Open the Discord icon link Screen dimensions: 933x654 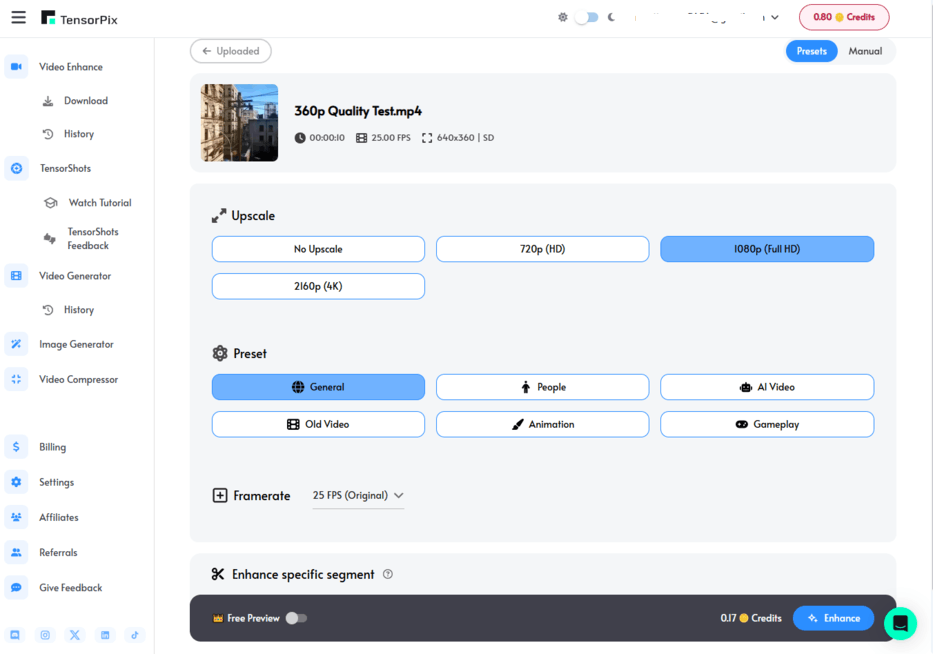click(15, 635)
